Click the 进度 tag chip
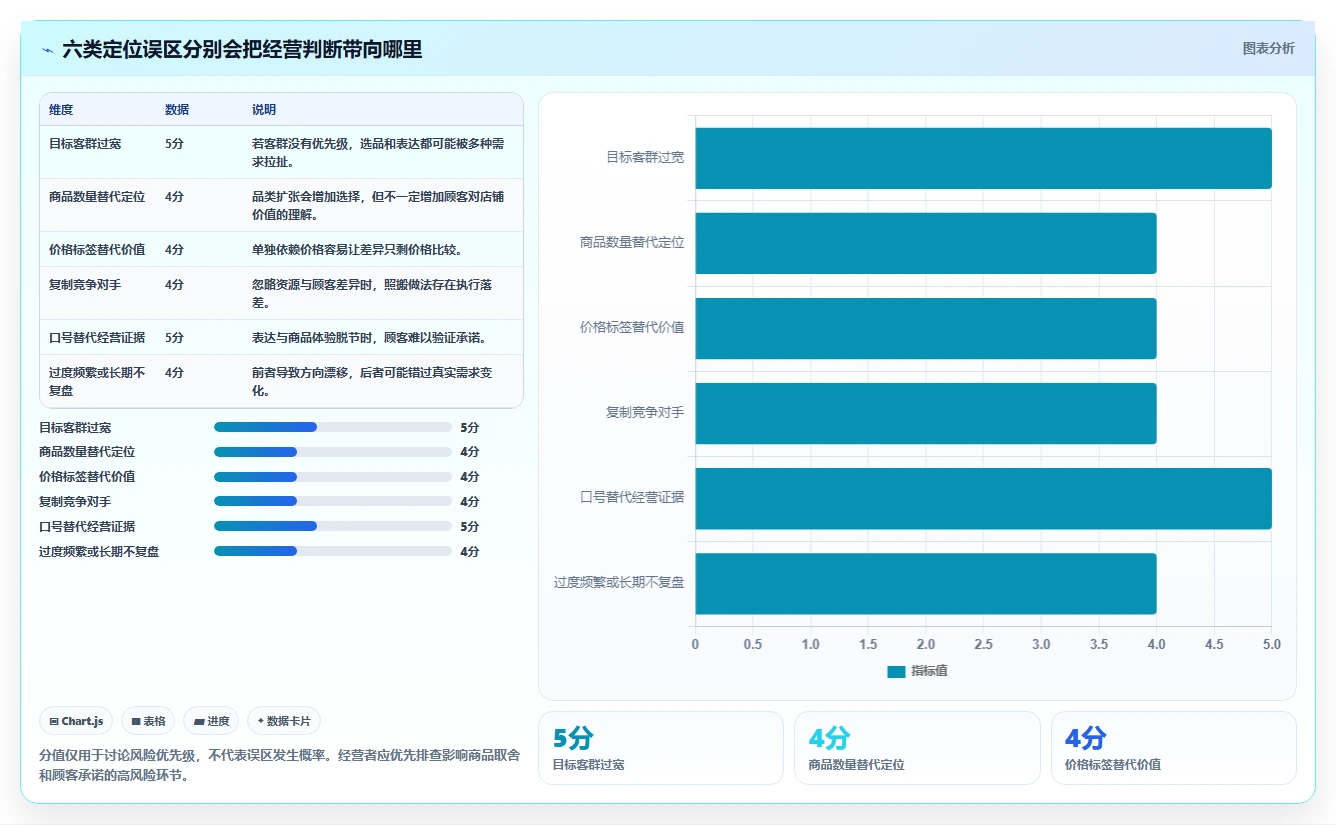The width and height of the screenshot is (1336, 825). coord(211,721)
